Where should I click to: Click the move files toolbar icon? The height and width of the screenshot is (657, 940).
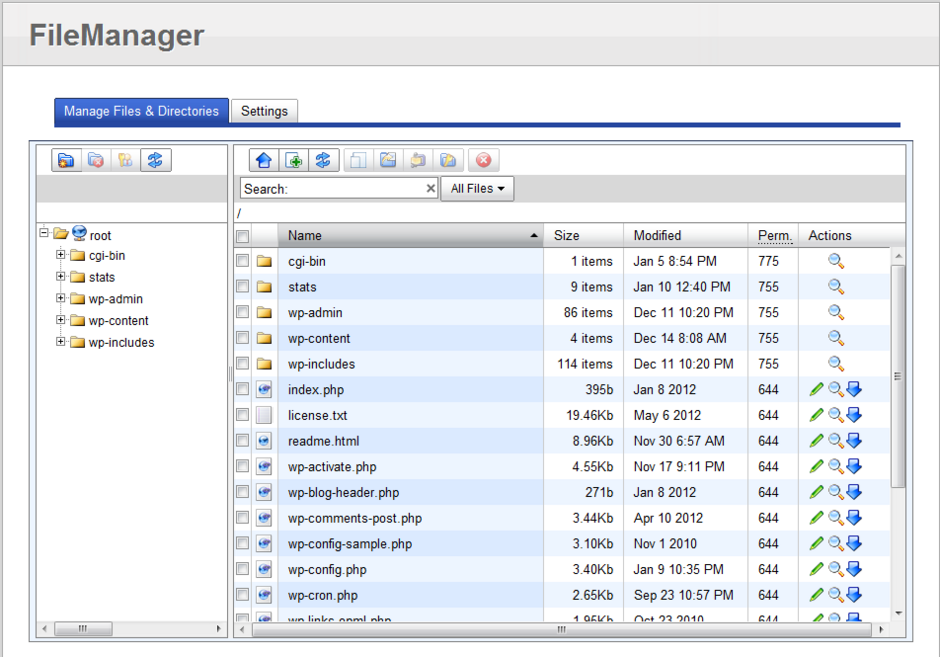click(388, 160)
